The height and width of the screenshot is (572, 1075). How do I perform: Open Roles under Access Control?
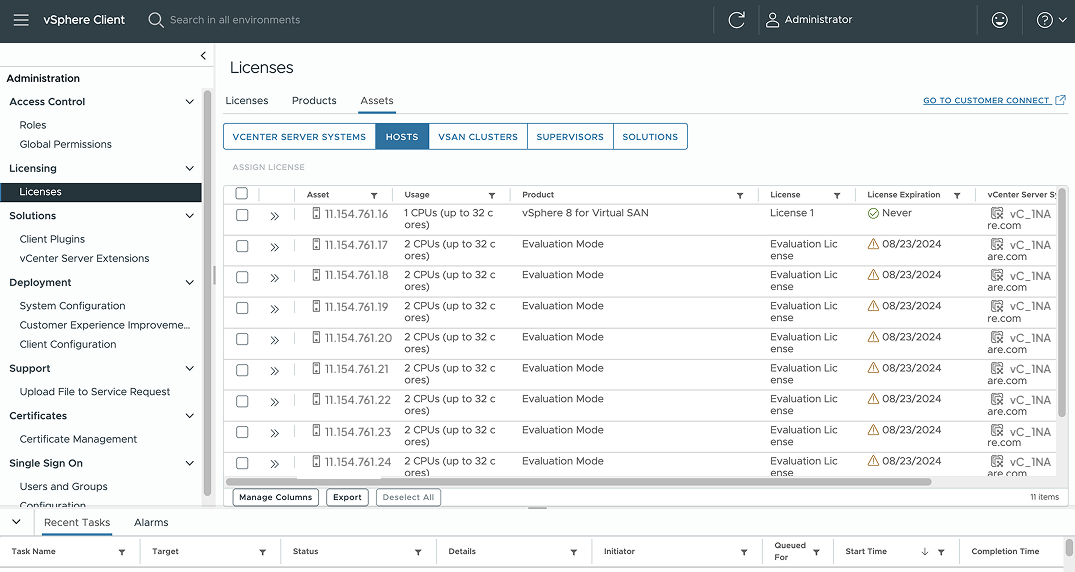(33, 125)
